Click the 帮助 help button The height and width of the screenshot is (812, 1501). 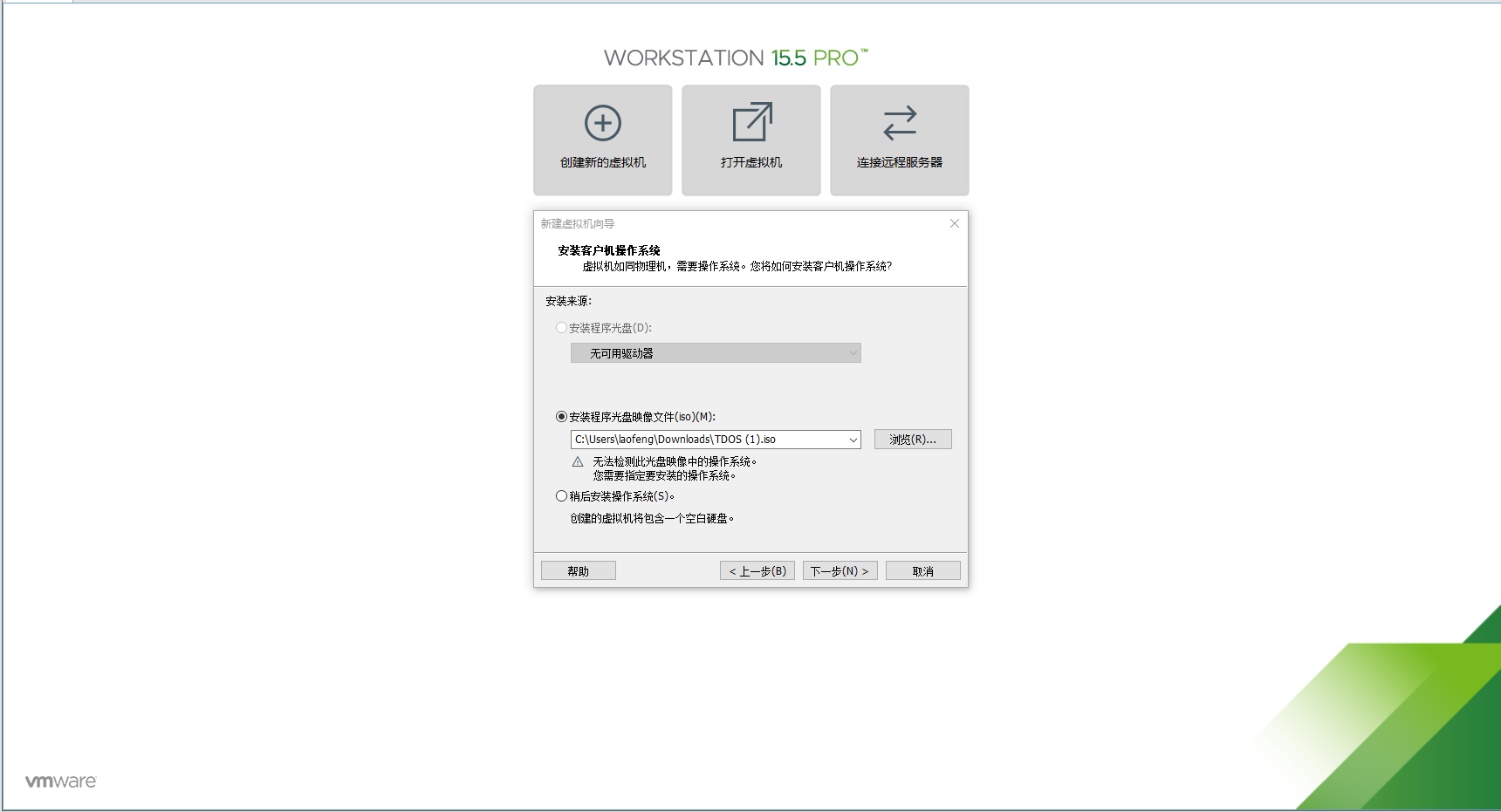(x=579, y=571)
